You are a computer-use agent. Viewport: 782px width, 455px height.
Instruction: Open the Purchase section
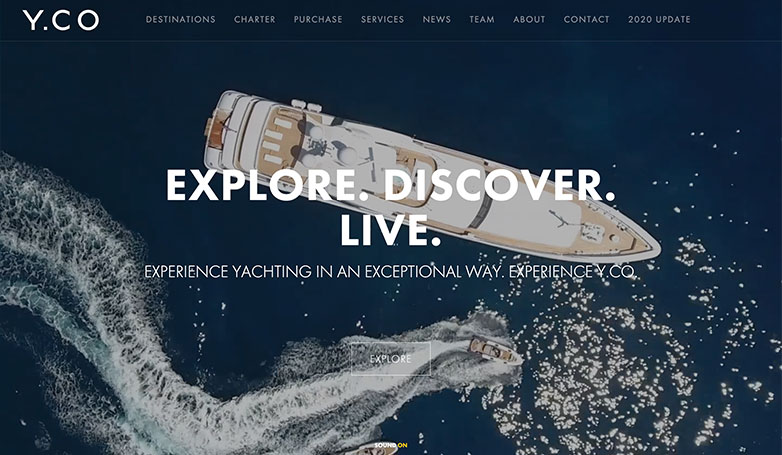318,19
